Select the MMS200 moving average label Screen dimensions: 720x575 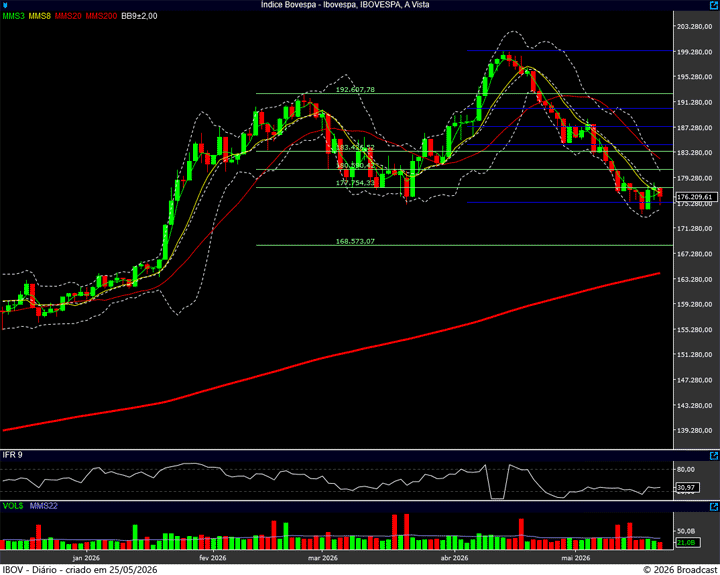pos(101,16)
